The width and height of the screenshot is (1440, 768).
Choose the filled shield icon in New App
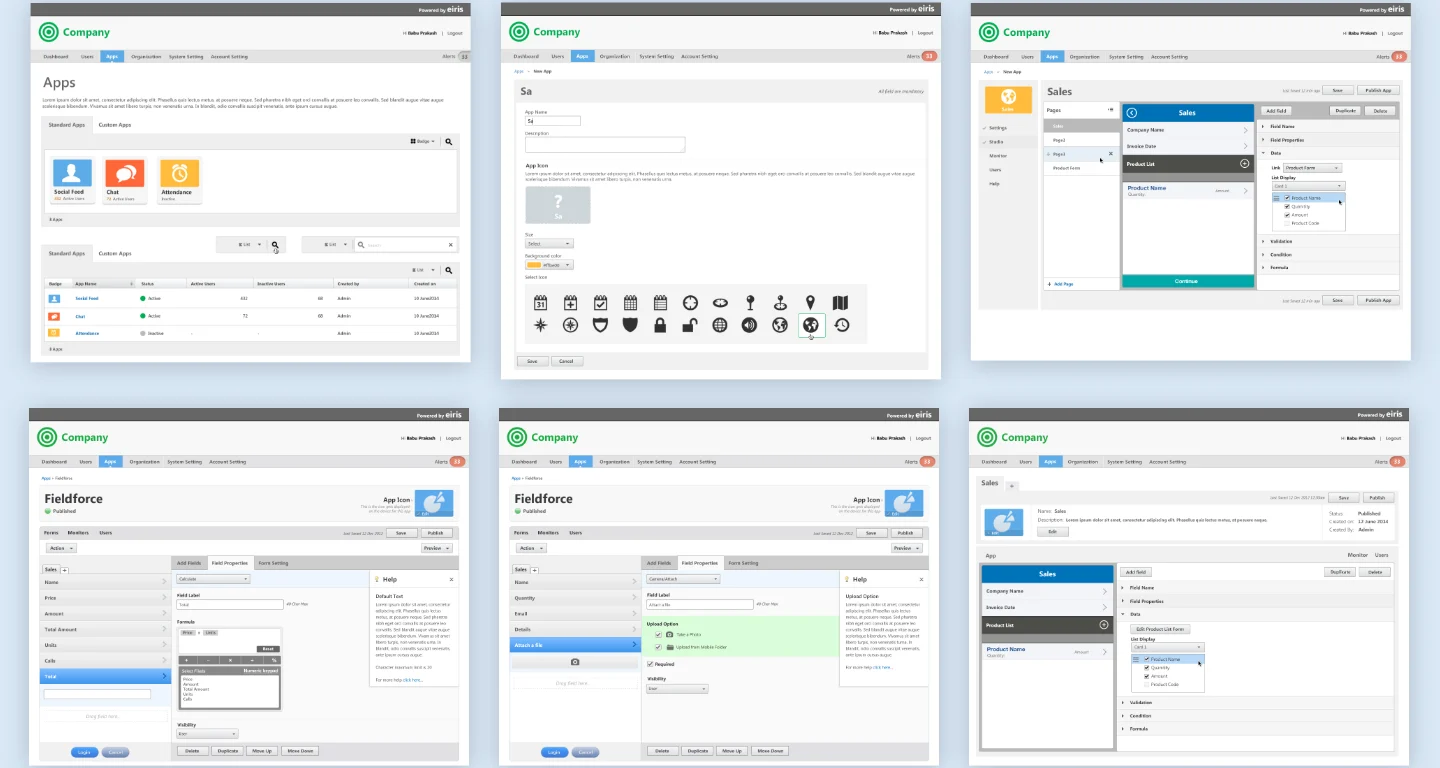coord(630,325)
